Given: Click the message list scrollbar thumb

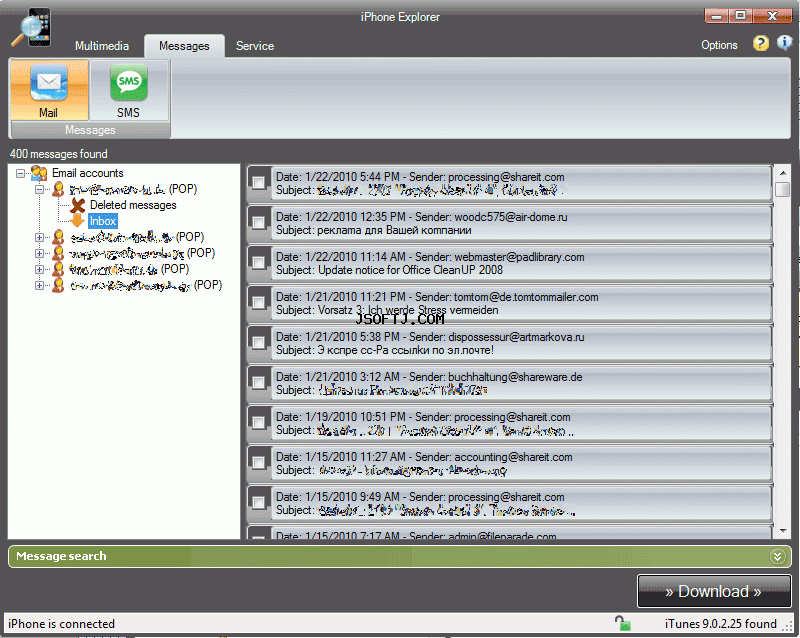Looking at the screenshot, I should coord(782,189).
